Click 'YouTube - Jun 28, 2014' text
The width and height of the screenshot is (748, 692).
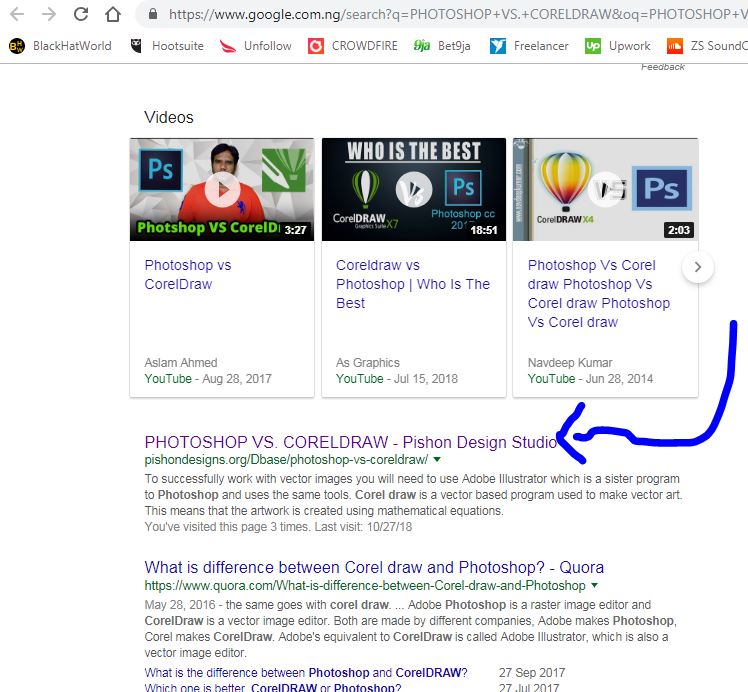[590, 379]
